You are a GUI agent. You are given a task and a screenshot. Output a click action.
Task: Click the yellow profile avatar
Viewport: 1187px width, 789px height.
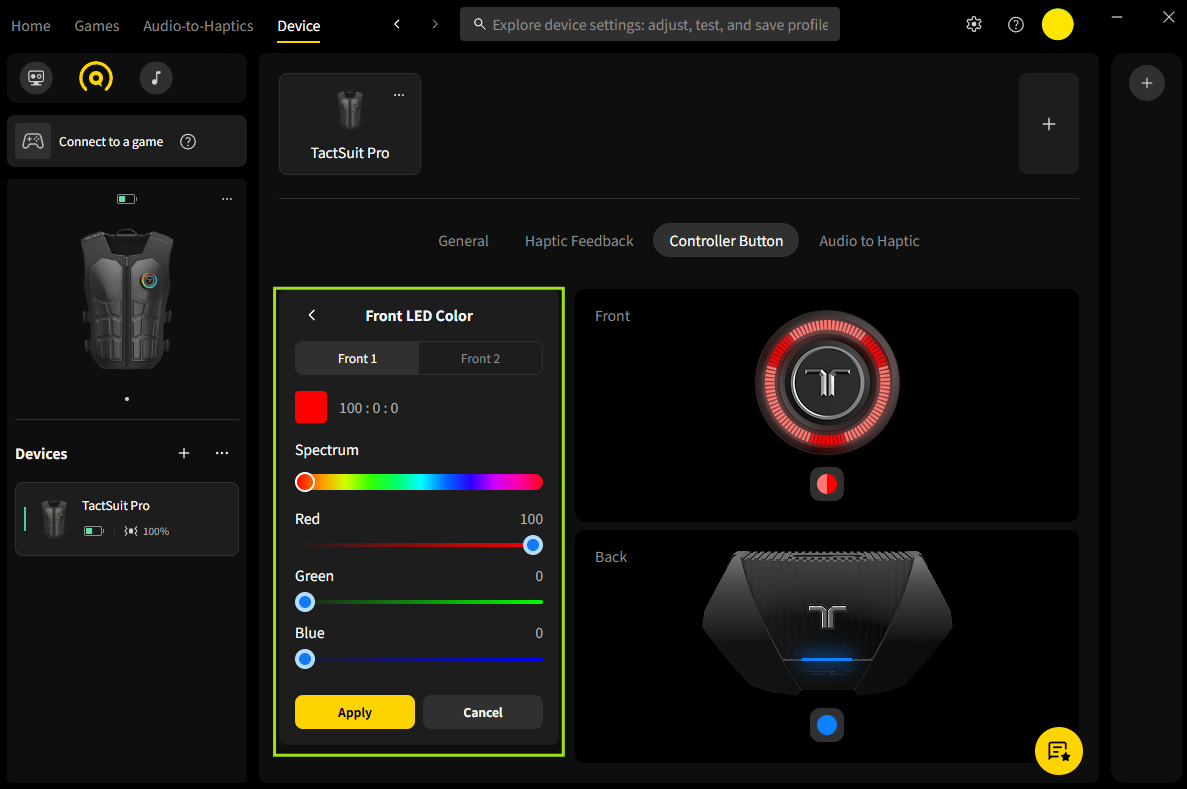pos(1058,24)
